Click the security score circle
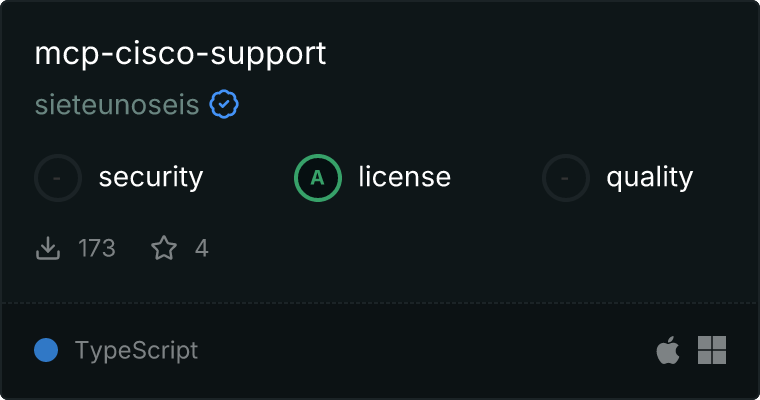 click(58, 178)
